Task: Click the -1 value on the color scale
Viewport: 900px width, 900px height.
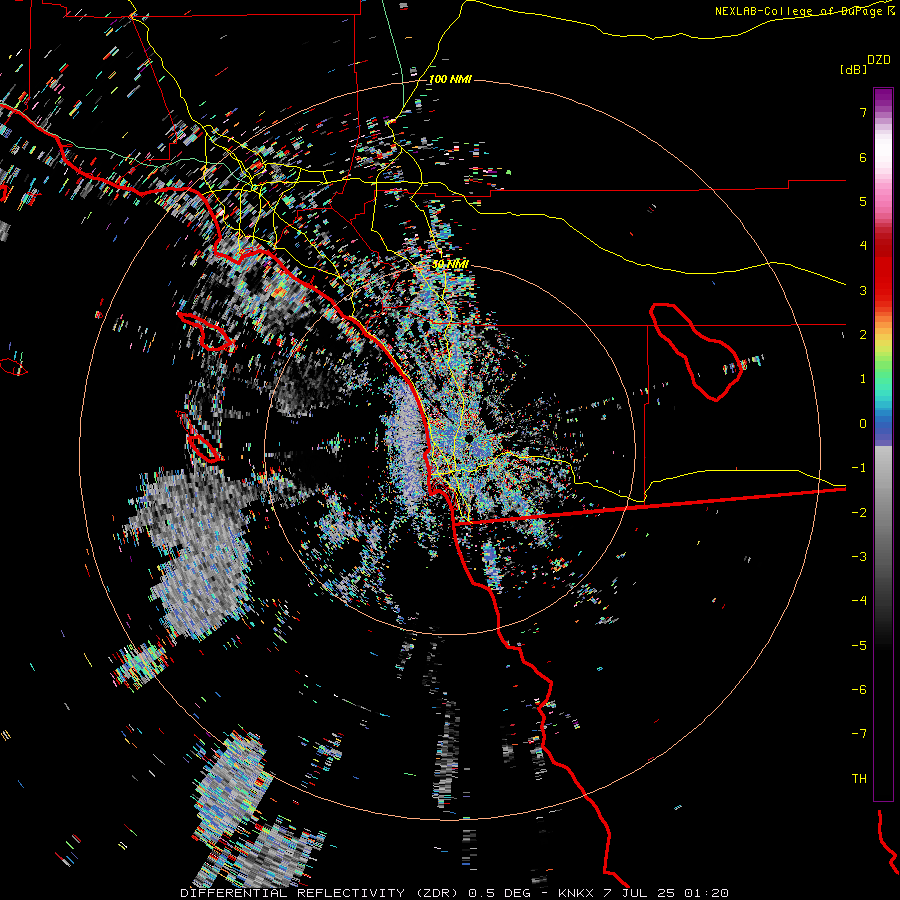Action: coord(859,468)
